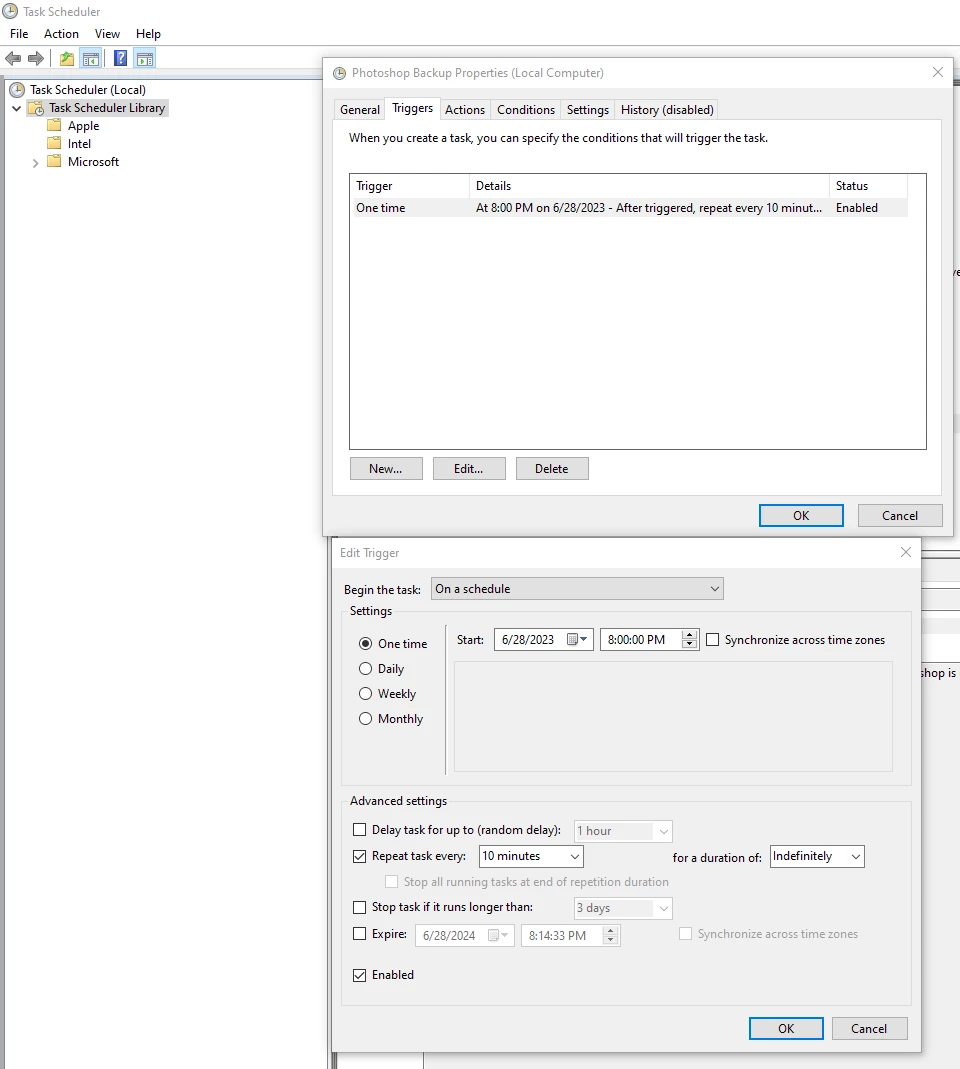
Task: Select Task Scheduler (Local) tree item
Action: coord(88,89)
